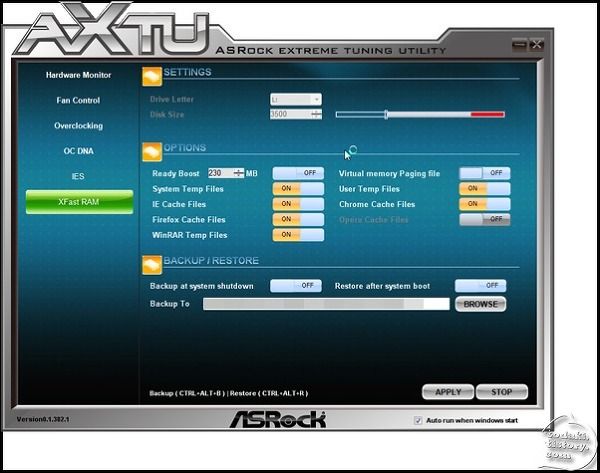The image size is (600, 473).
Task: Click the STOP button
Action: point(502,392)
